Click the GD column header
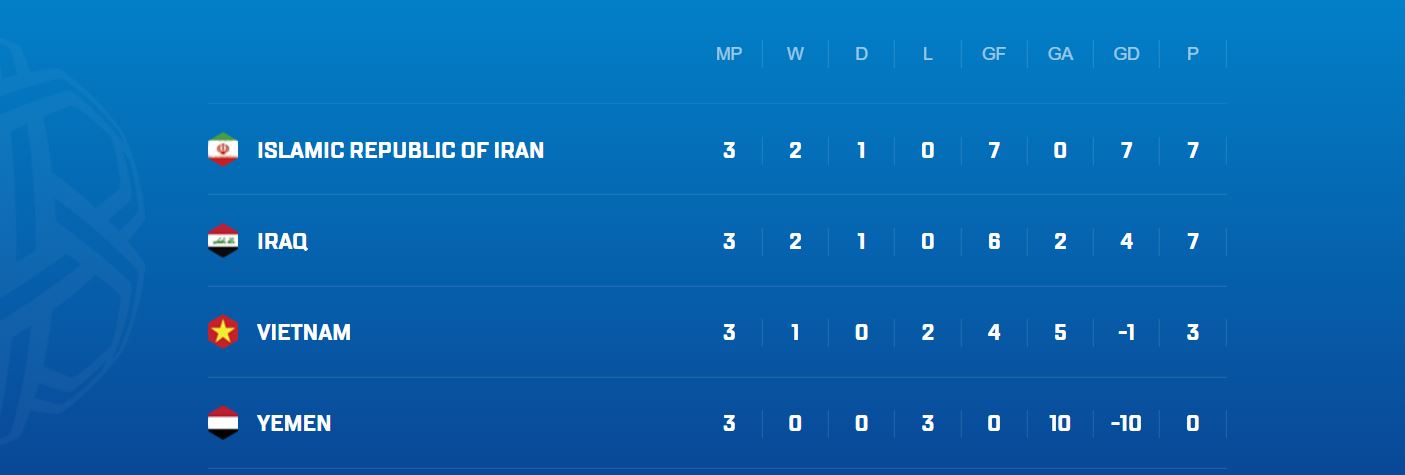The height and width of the screenshot is (475, 1405). pos(1126,54)
